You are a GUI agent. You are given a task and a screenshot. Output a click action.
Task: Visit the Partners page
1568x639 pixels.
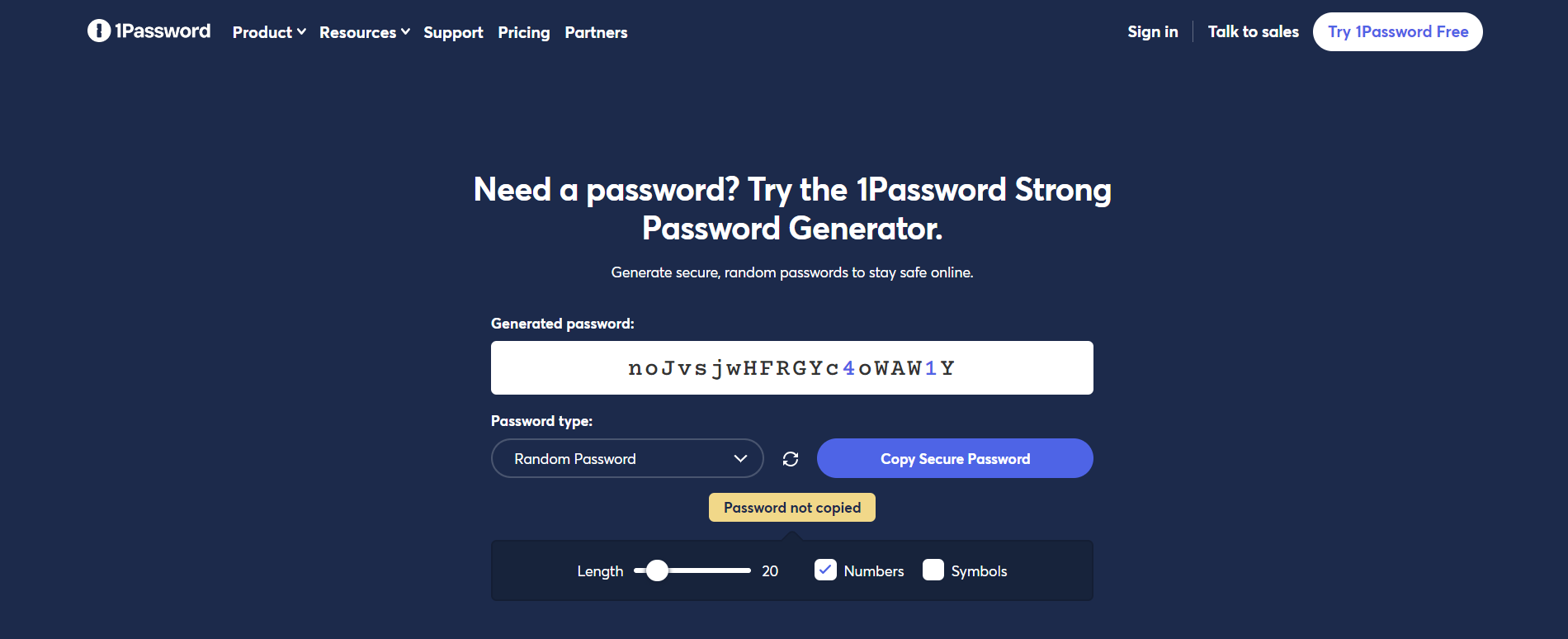[x=596, y=32]
